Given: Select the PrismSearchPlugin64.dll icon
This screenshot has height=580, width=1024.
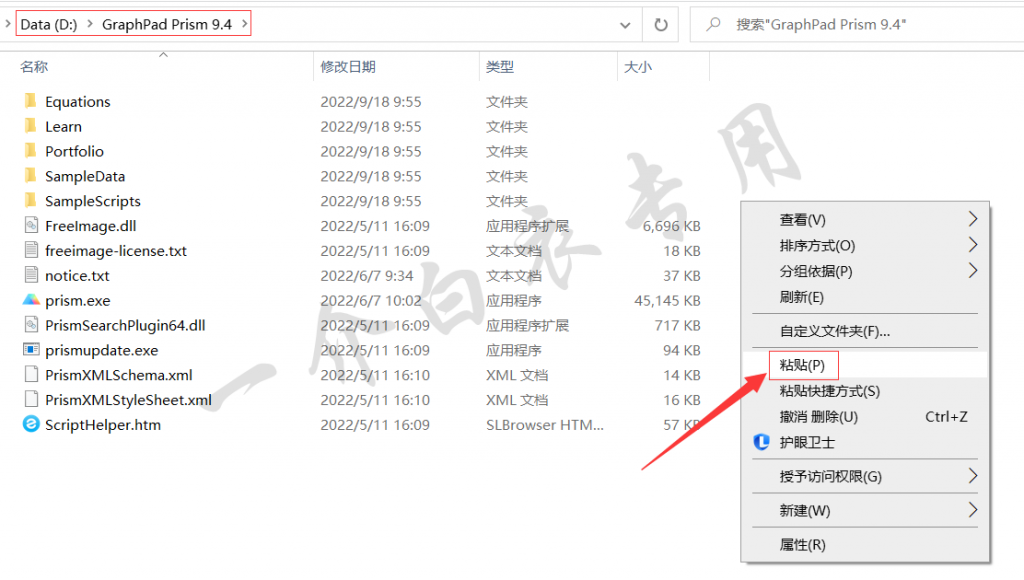Looking at the screenshot, I should [x=32, y=325].
